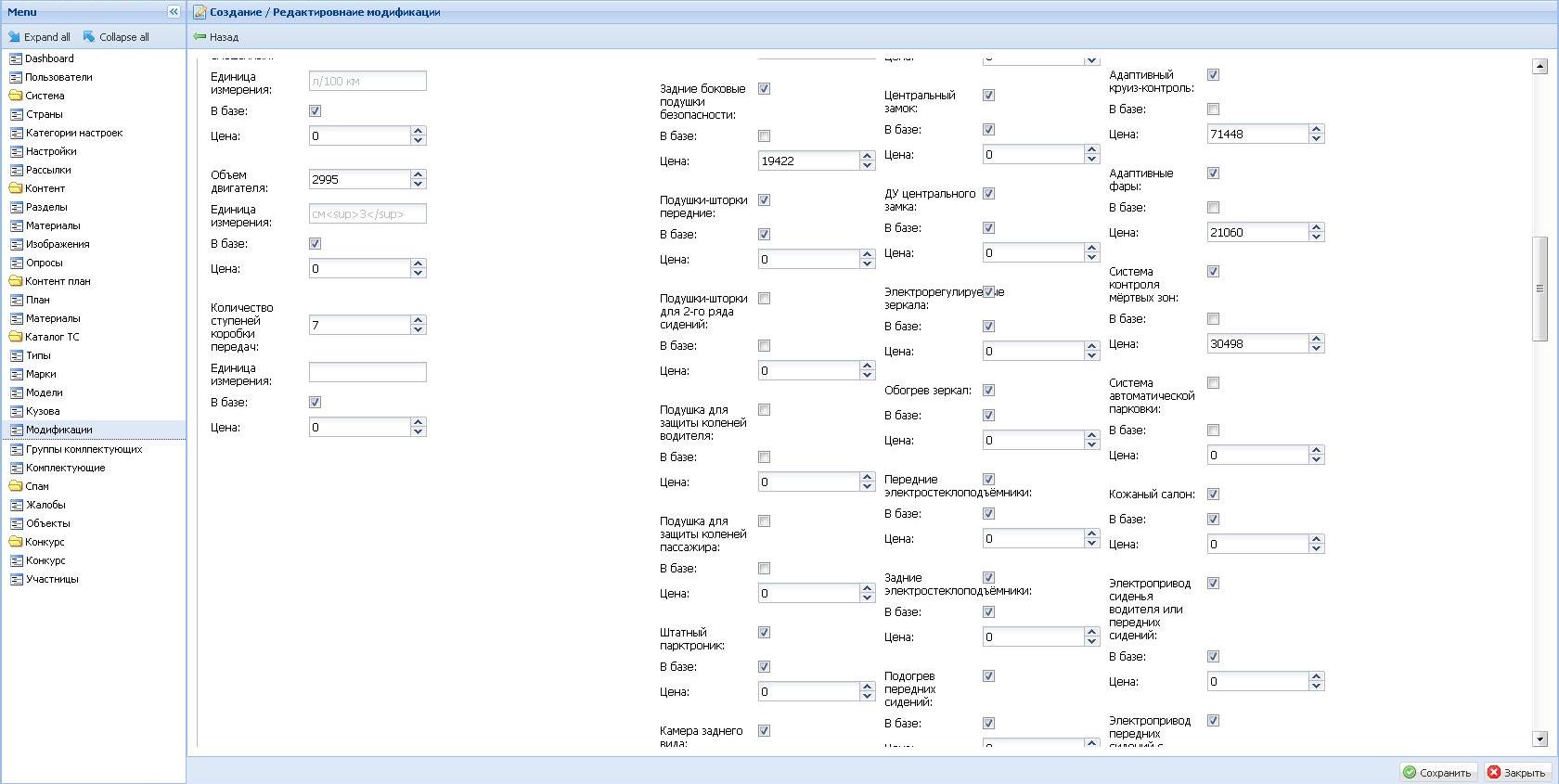The height and width of the screenshot is (784, 1559).
Task: Click the price field showing 30498
Action: click(1258, 344)
